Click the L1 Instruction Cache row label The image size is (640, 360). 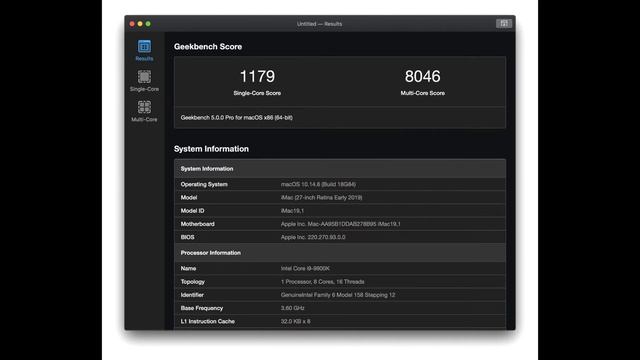[207, 321]
